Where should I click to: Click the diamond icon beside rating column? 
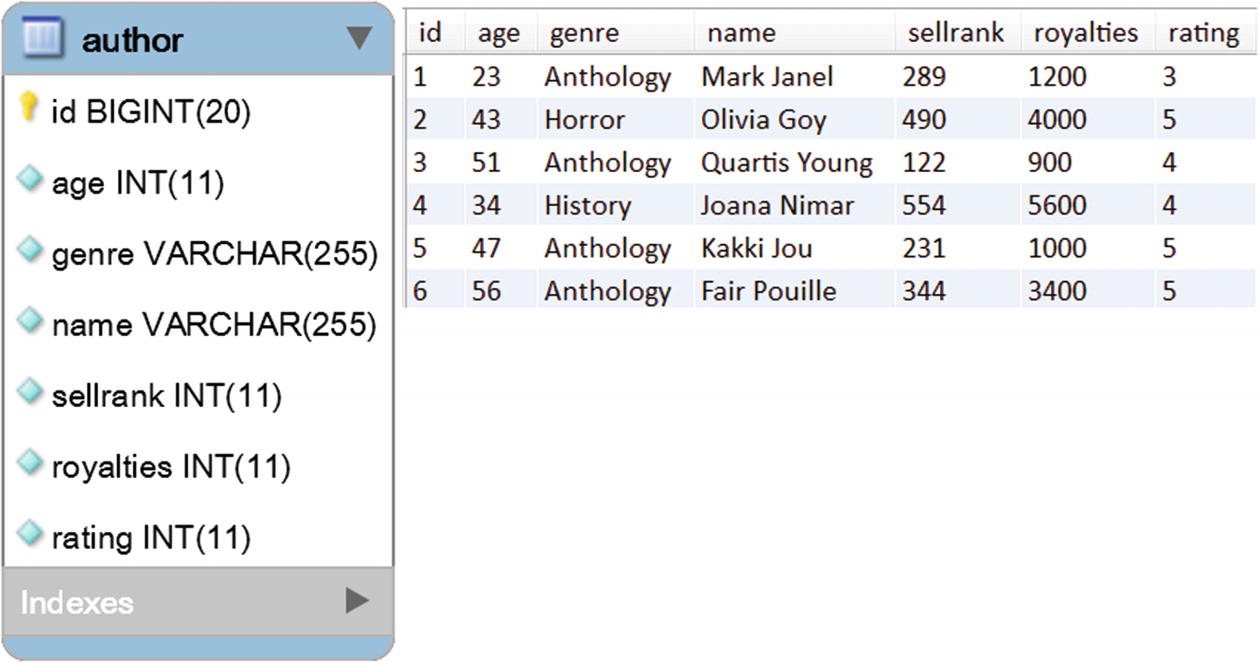[x=31, y=533]
